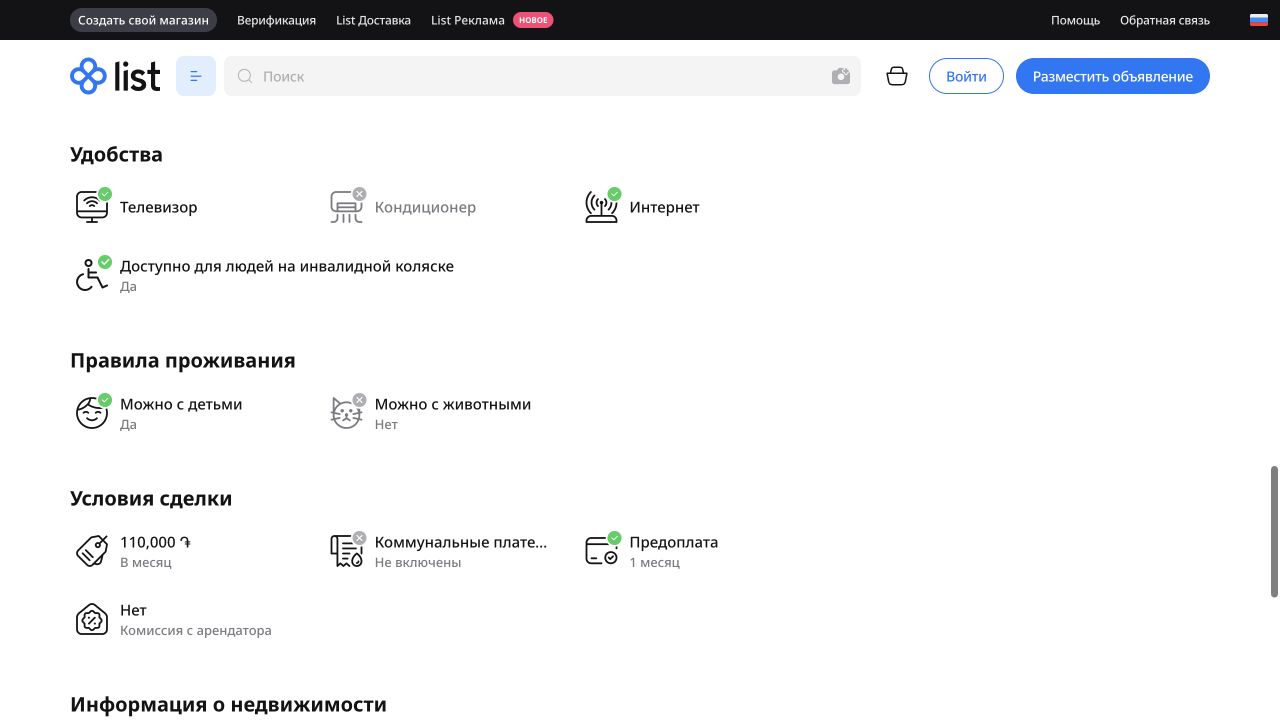Click the commission percent icon
This screenshot has height=720, width=1280.
click(92, 619)
